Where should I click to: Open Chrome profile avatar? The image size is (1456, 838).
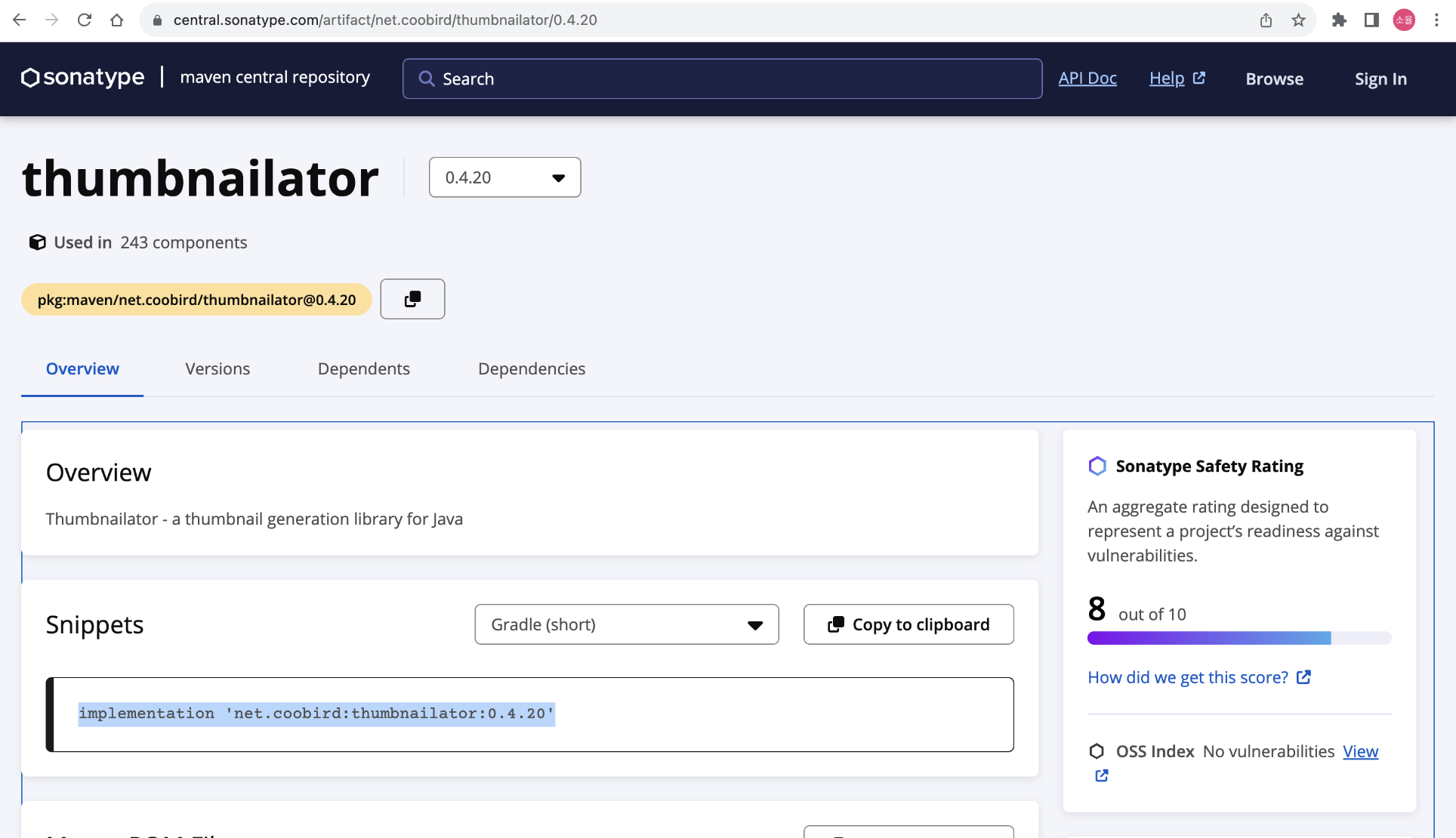click(x=1404, y=20)
